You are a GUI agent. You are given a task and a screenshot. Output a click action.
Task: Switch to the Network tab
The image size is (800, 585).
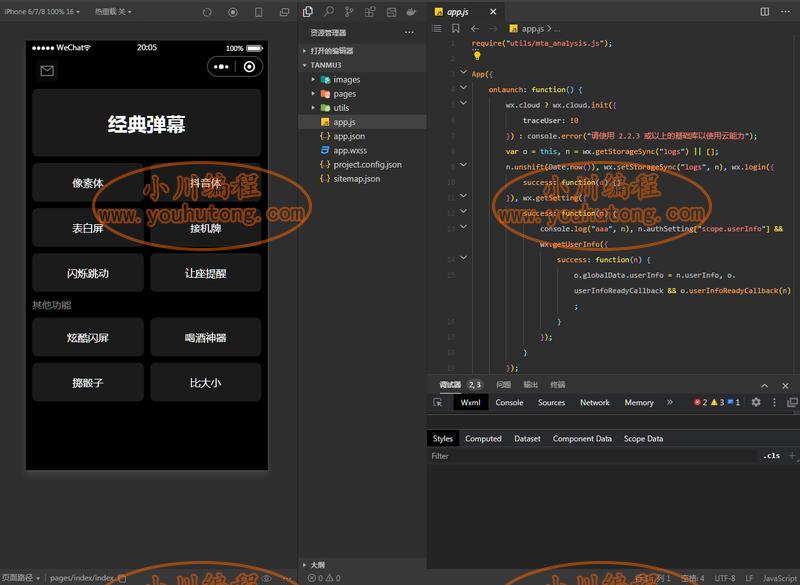click(x=595, y=402)
